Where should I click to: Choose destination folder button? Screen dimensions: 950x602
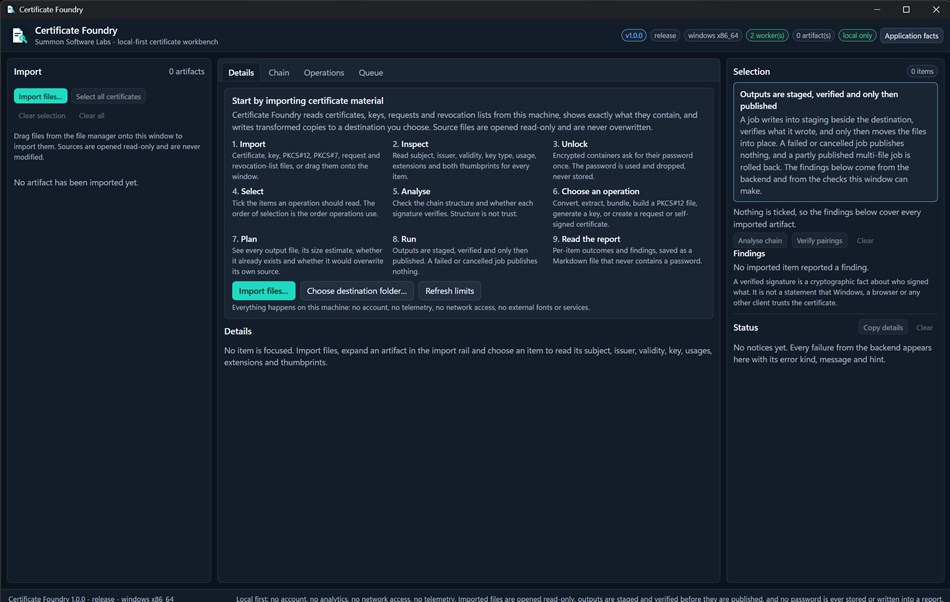coord(357,291)
